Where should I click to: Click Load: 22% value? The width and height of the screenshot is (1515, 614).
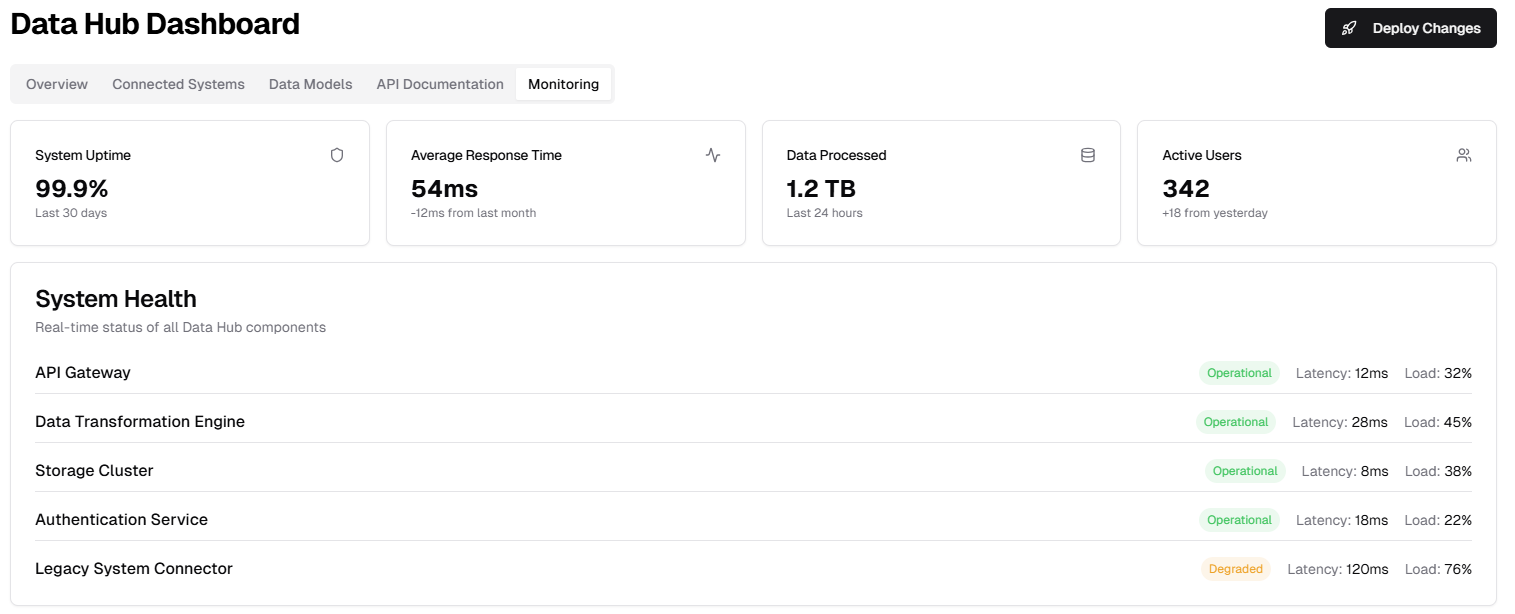coord(1438,520)
